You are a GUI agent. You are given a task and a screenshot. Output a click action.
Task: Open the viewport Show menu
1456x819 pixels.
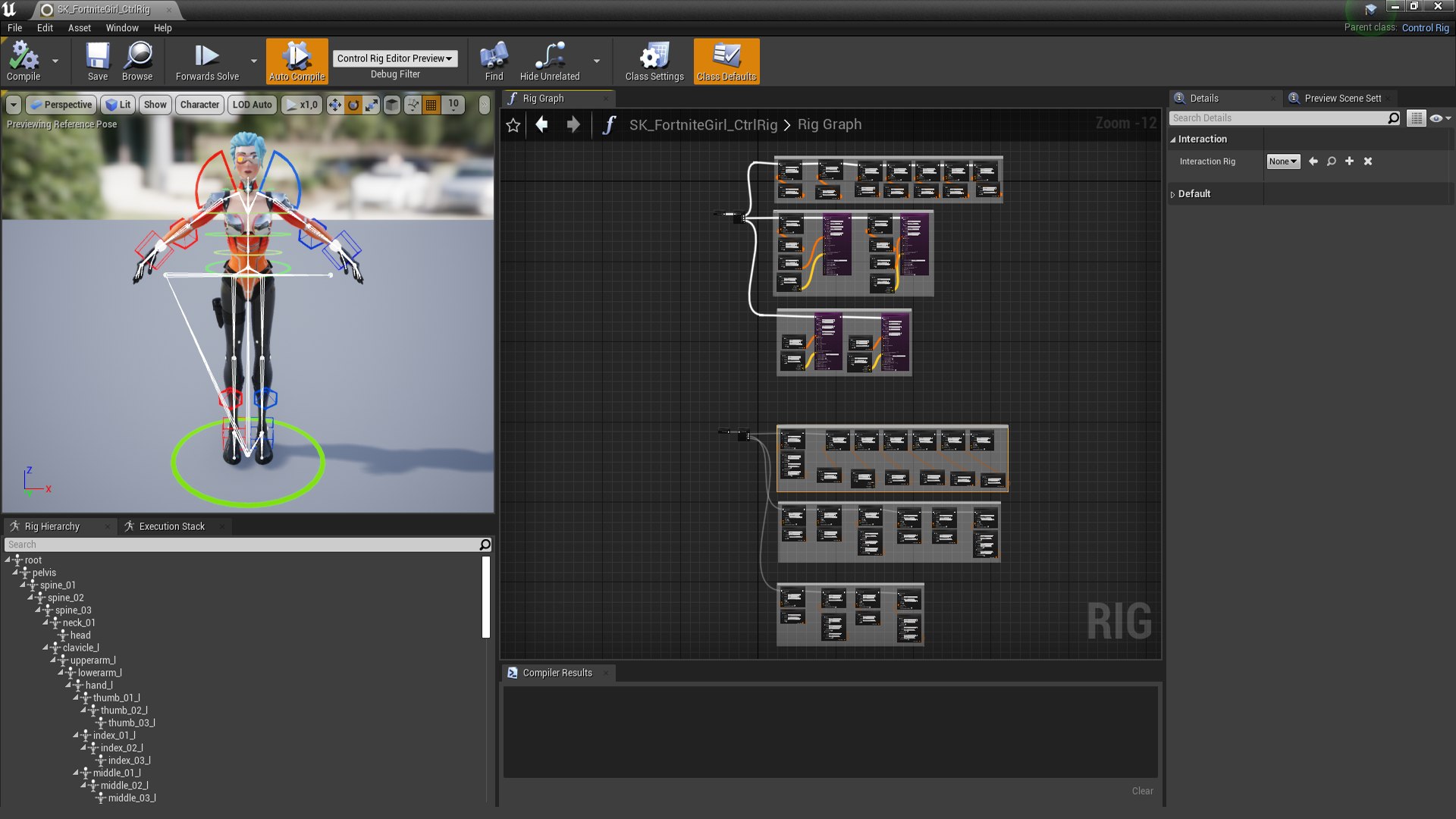pyautogui.click(x=155, y=105)
